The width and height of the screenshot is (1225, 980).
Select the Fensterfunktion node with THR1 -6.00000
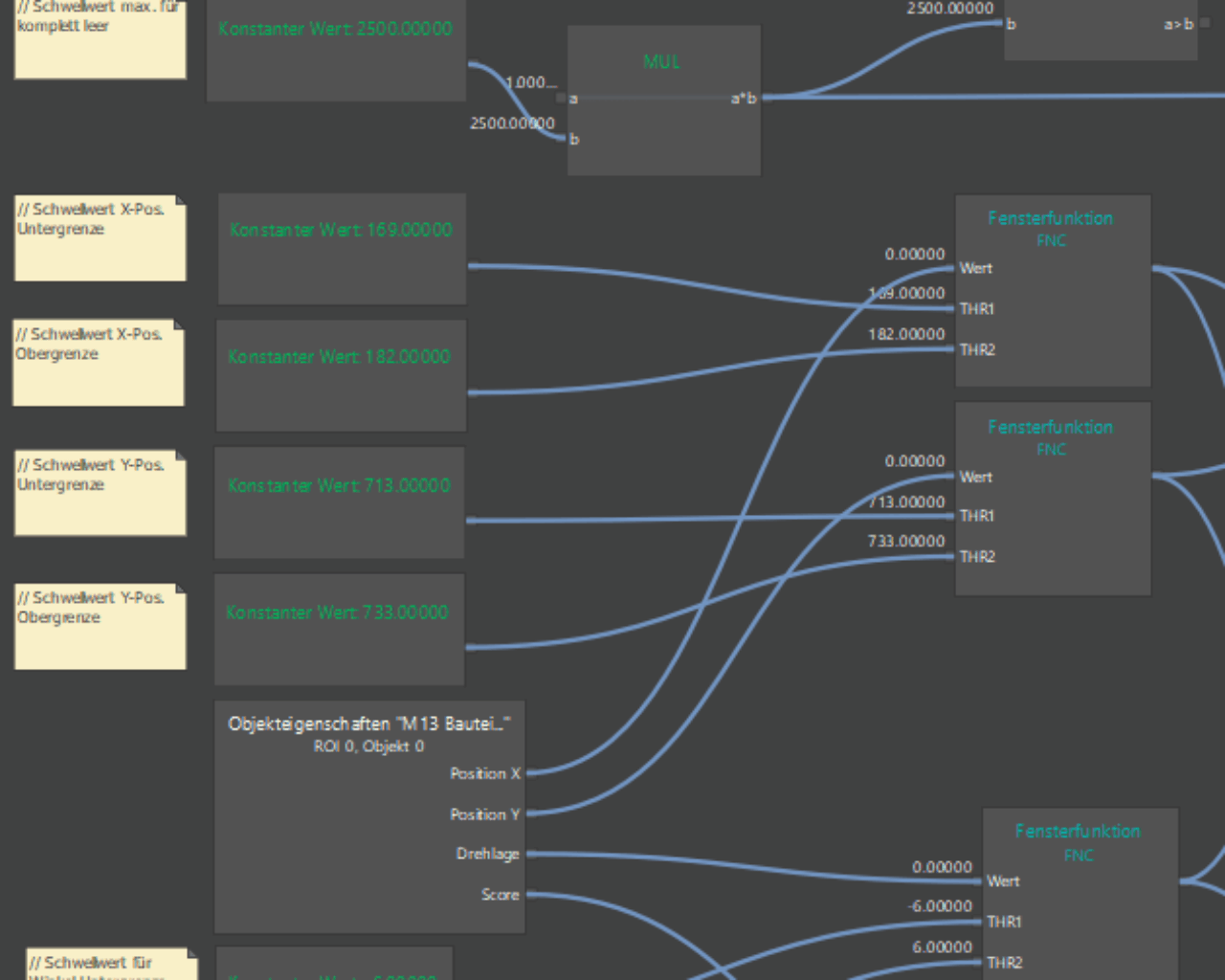pos(1080,895)
